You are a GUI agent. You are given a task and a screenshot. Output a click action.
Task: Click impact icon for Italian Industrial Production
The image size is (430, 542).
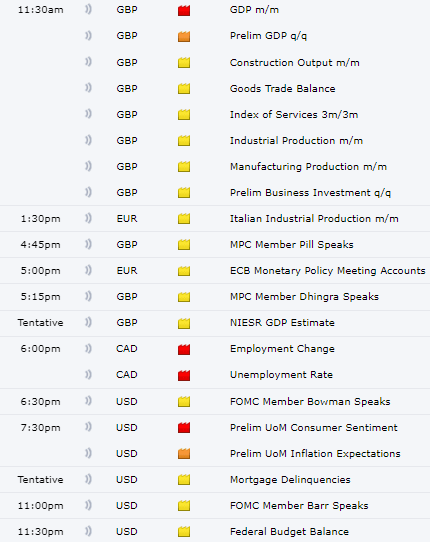(184, 218)
